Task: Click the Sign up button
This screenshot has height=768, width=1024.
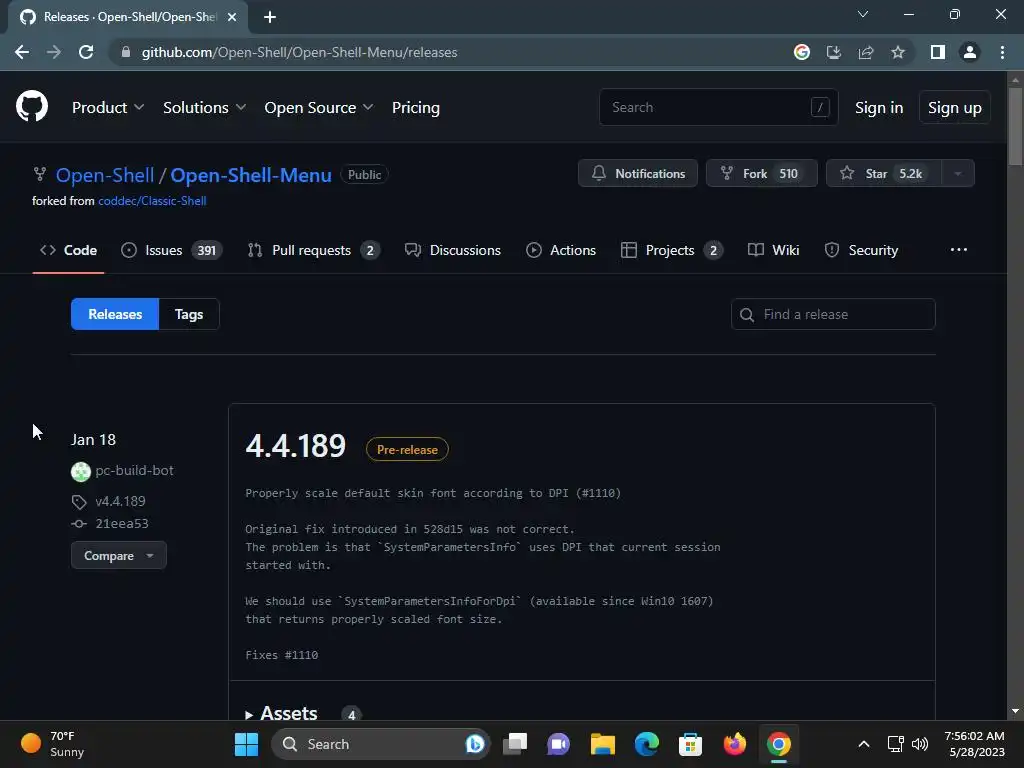Action: coord(955,107)
